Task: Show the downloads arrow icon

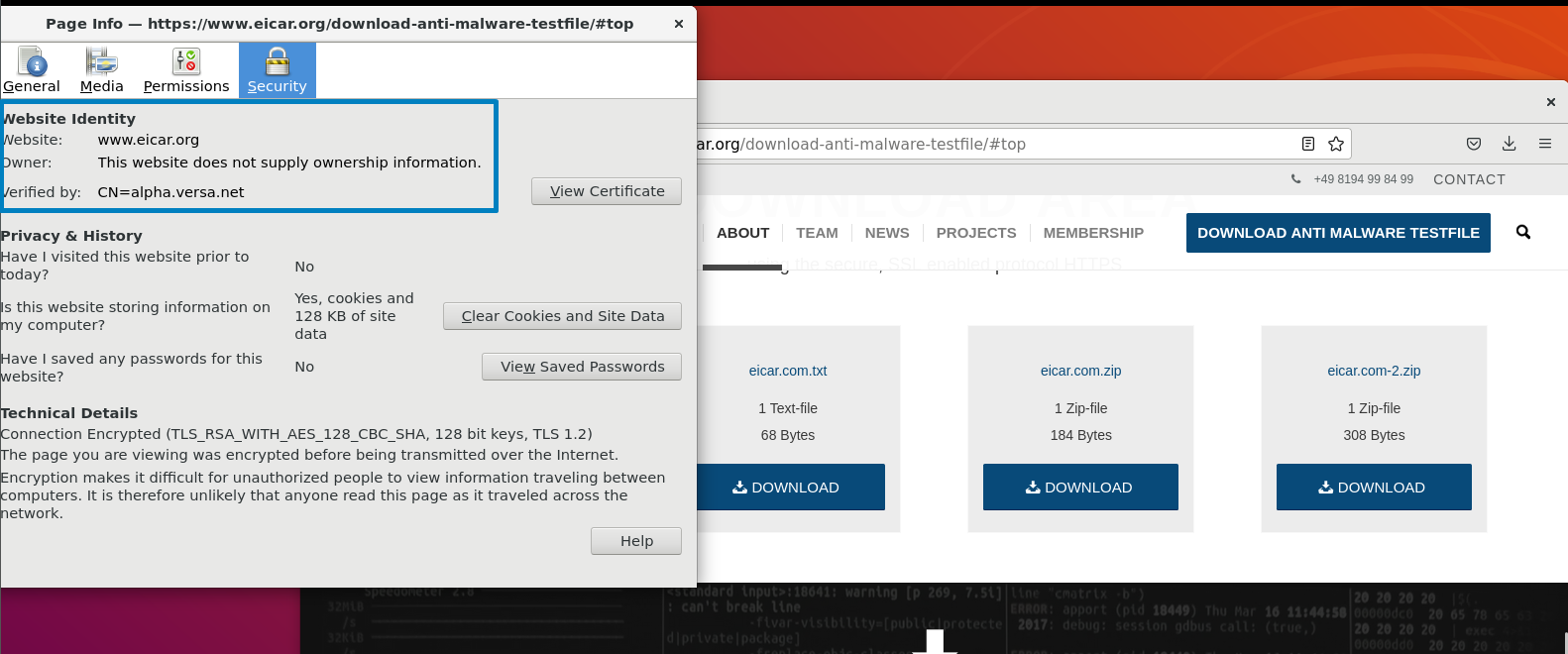Action: 1510,144
